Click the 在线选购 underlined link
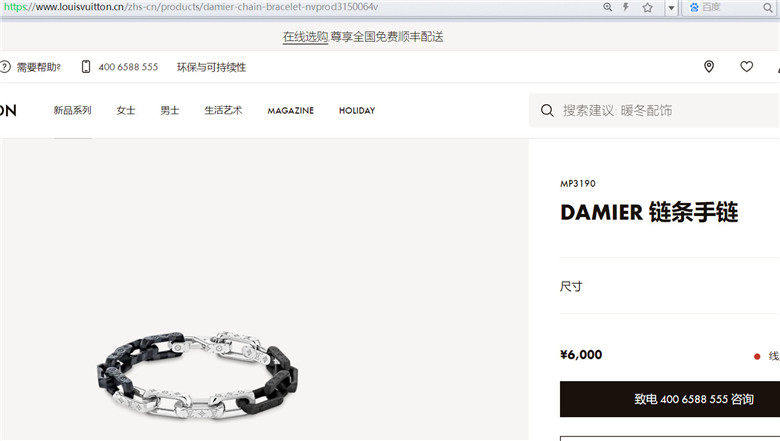 point(305,37)
